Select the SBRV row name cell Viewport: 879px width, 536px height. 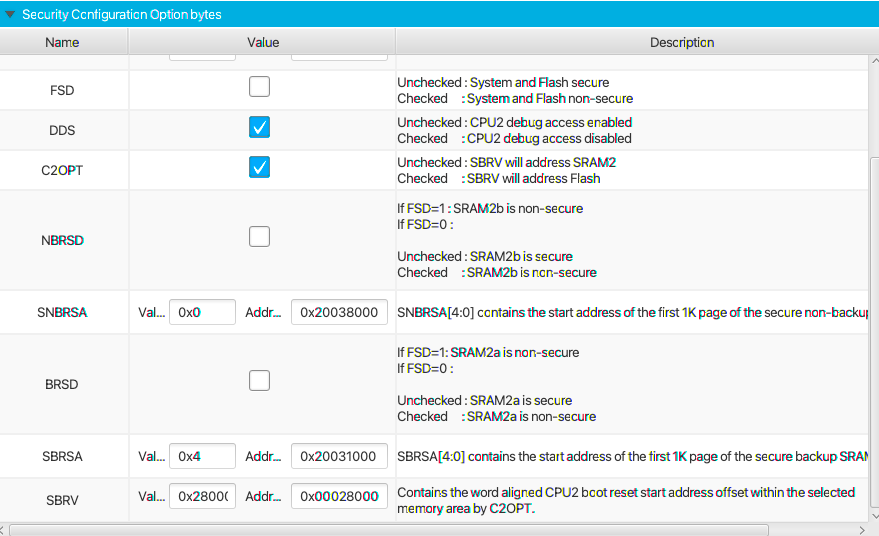click(62, 497)
